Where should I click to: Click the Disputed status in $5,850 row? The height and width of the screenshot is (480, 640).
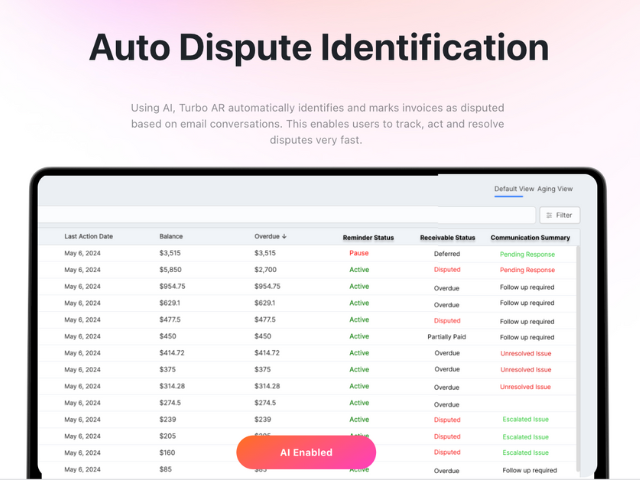pos(447,269)
